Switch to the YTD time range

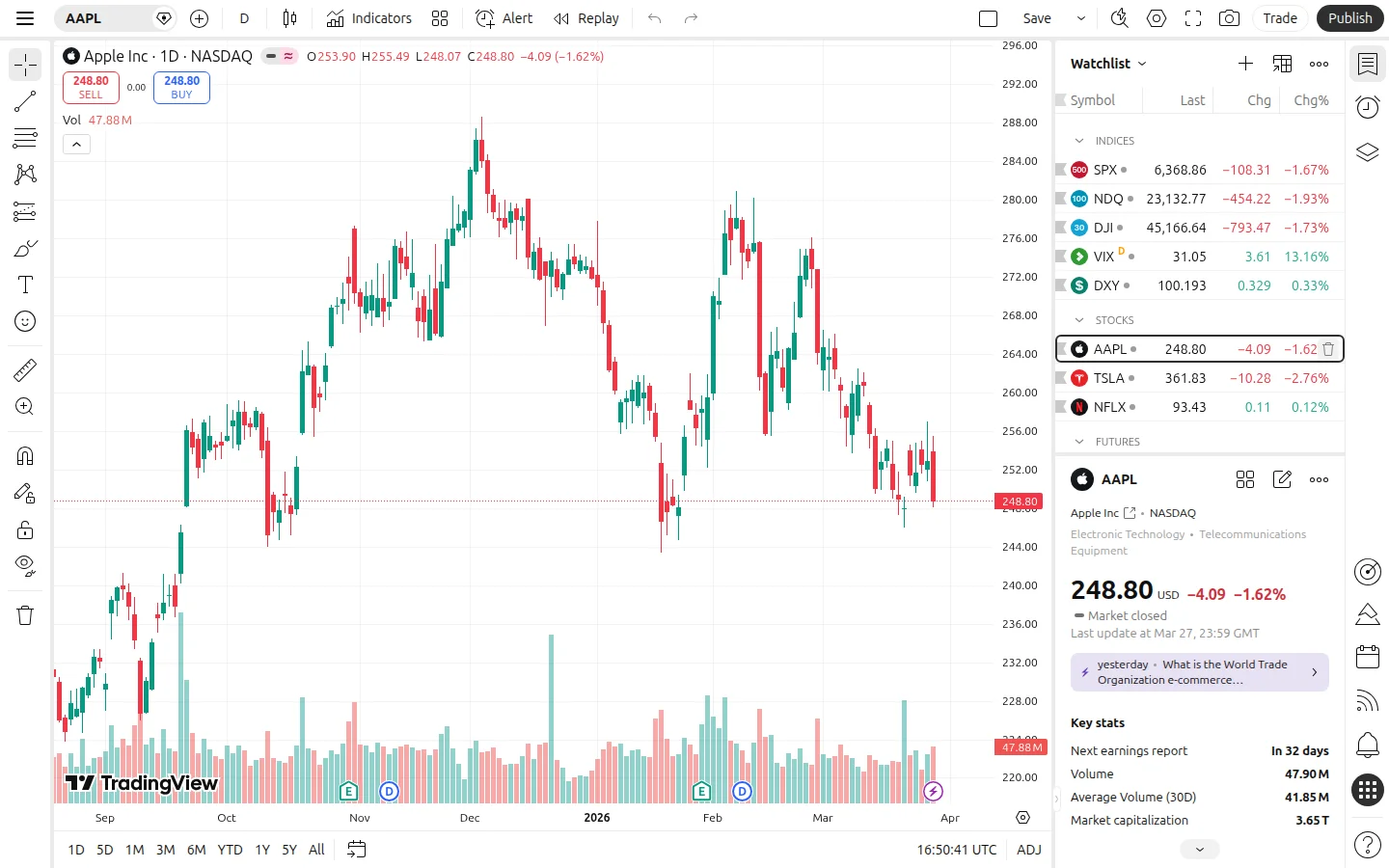coord(230,850)
